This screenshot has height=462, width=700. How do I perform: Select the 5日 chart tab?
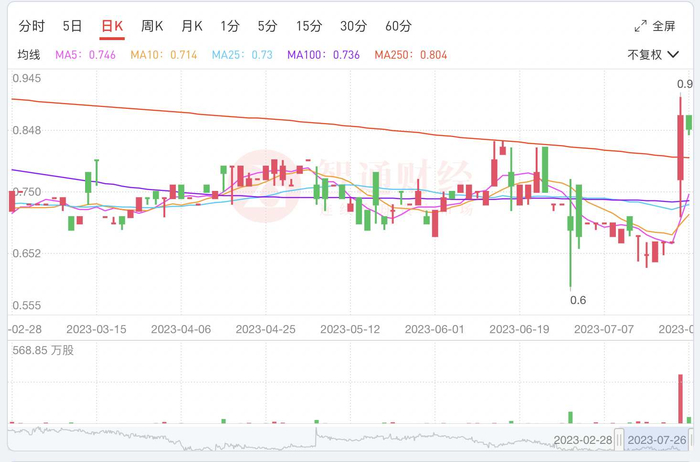pos(72,26)
